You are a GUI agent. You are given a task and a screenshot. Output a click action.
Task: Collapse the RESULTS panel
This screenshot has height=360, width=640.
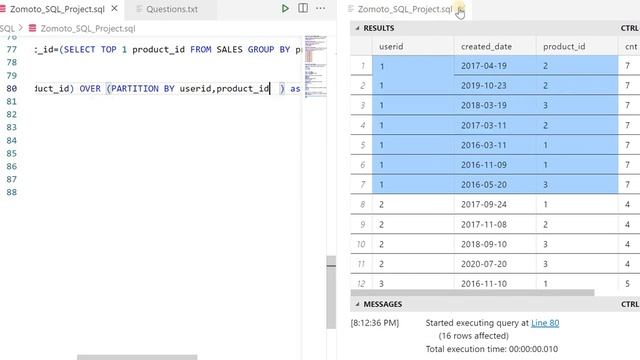tap(358, 28)
